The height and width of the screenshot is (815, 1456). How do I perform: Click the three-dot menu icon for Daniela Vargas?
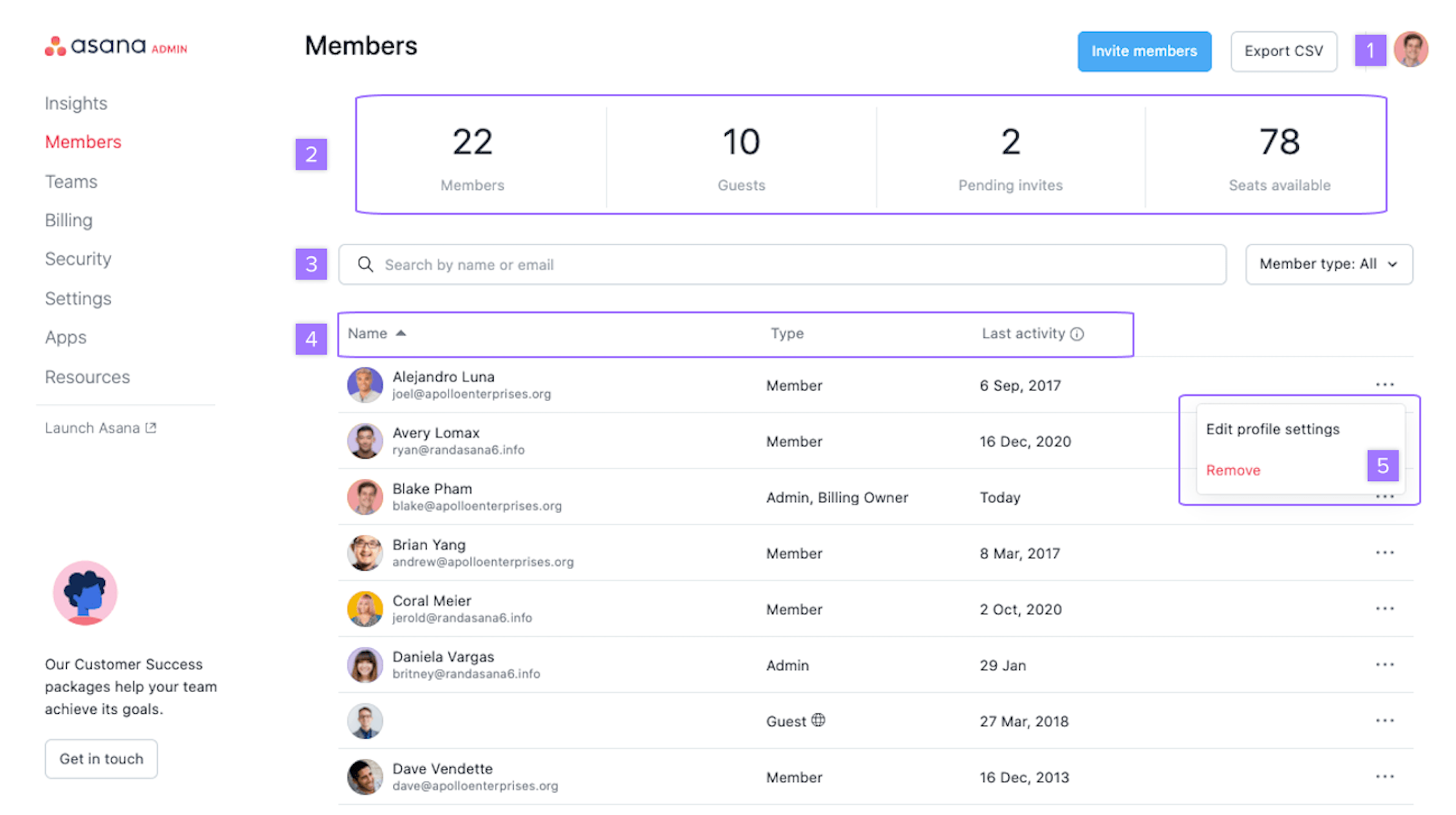[1385, 664]
